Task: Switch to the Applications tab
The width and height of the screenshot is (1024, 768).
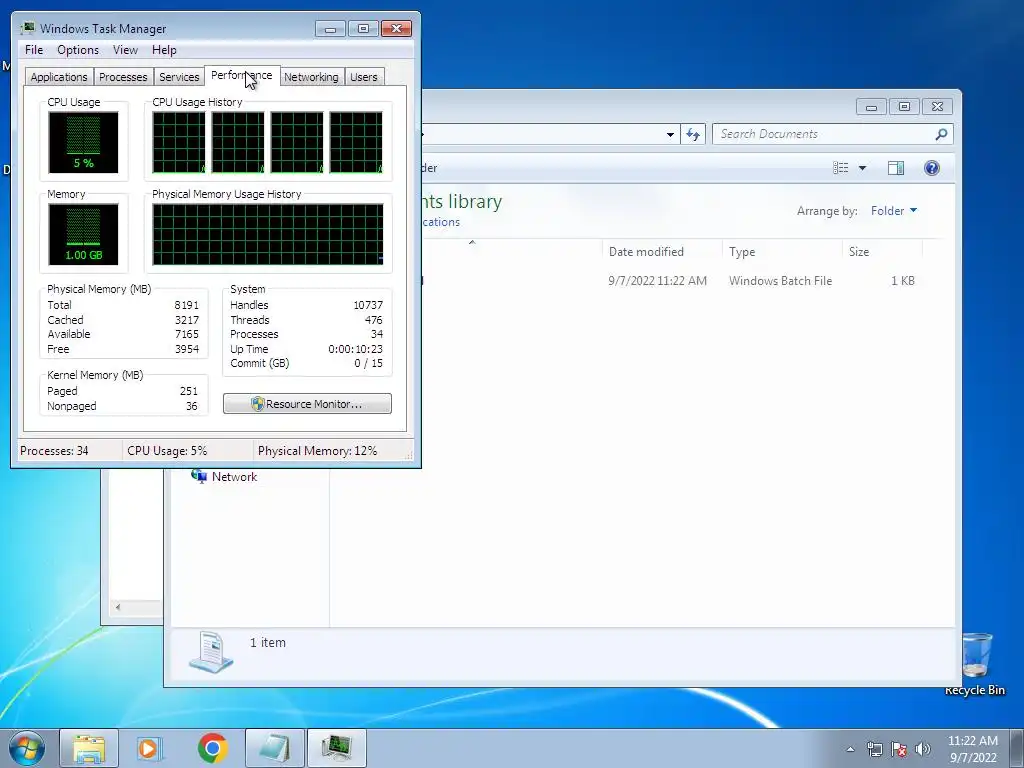Action: click(x=59, y=77)
